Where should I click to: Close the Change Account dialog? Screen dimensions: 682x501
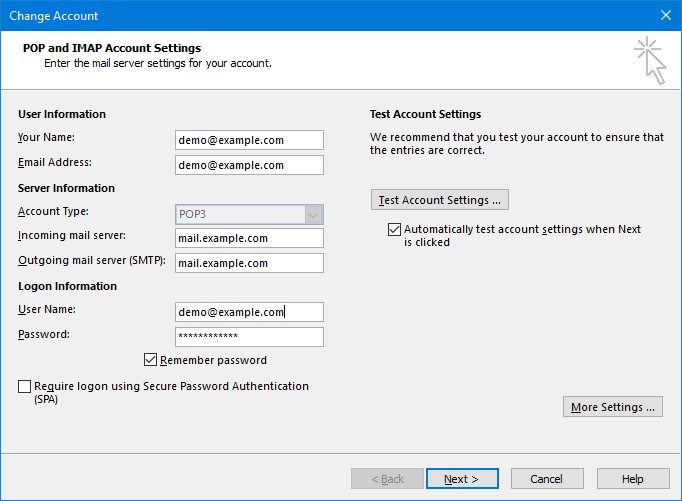[x=665, y=15]
